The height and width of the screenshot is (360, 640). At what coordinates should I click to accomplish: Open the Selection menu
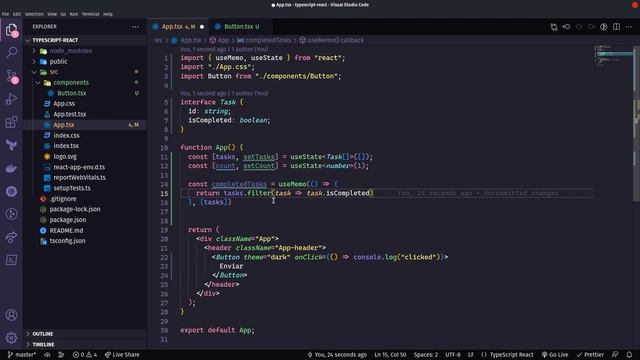coord(34,14)
